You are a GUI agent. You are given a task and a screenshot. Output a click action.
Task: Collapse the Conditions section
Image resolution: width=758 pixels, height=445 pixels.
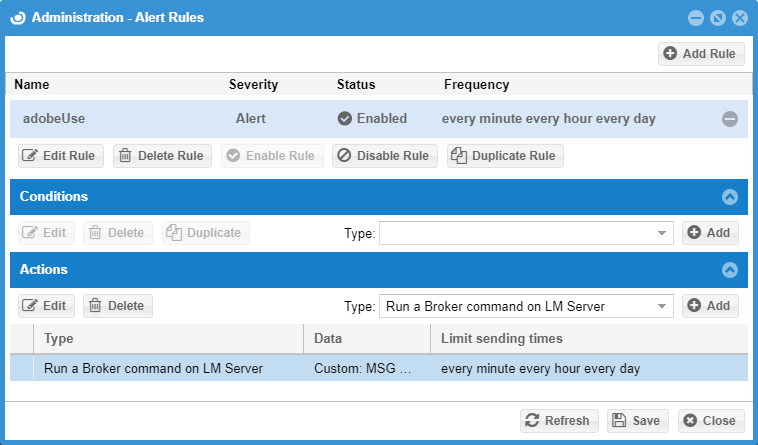click(730, 197)
